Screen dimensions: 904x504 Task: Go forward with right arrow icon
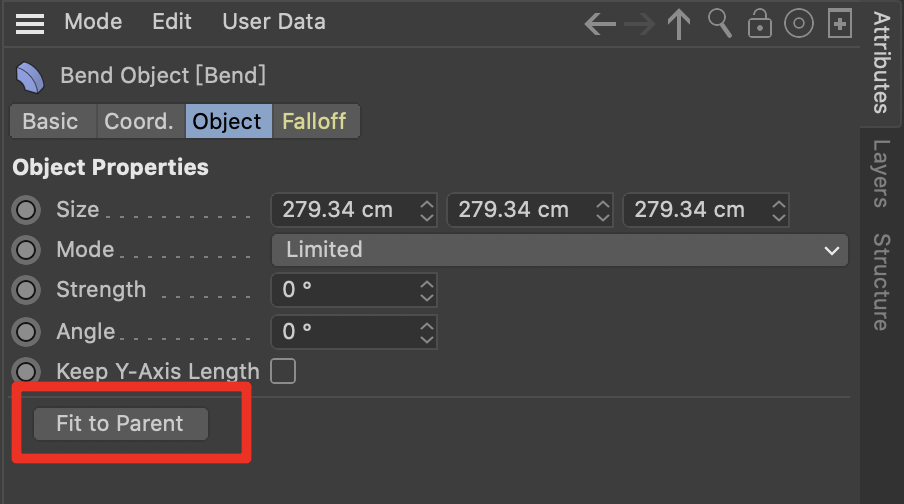[640, 24]
